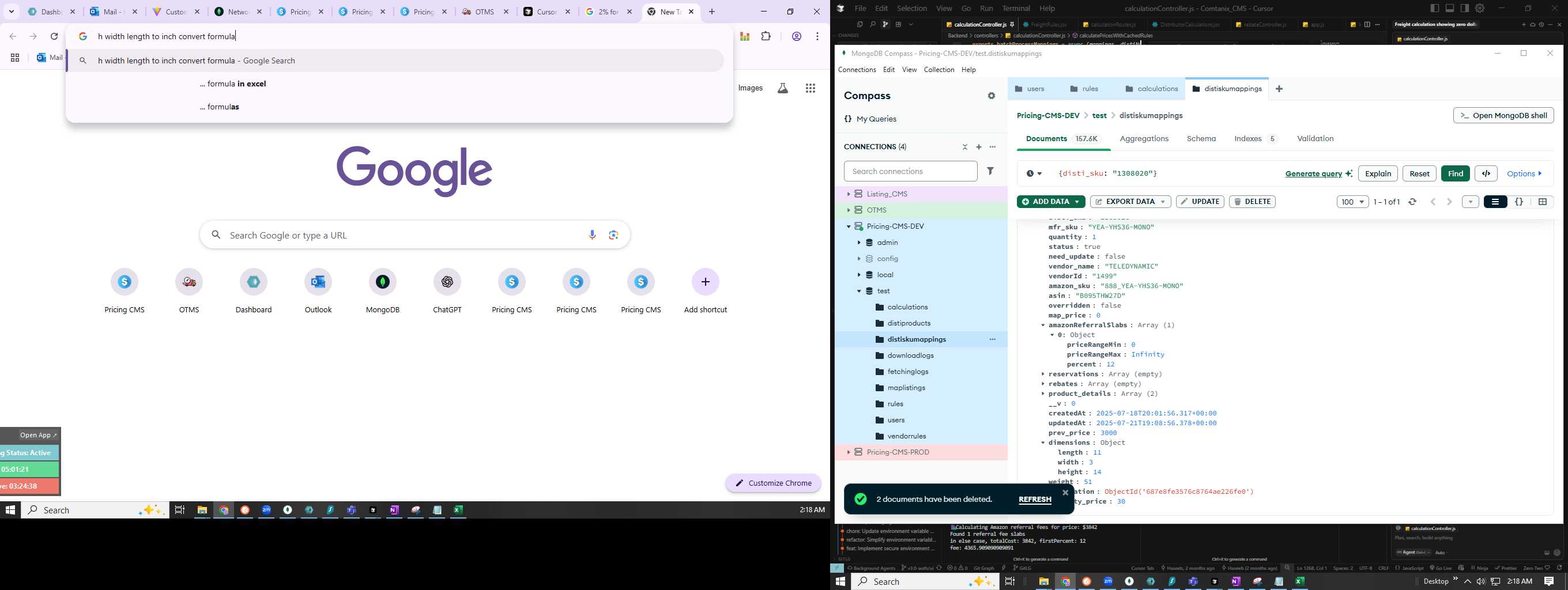Switch to the Schema tab

[1201, 139]
